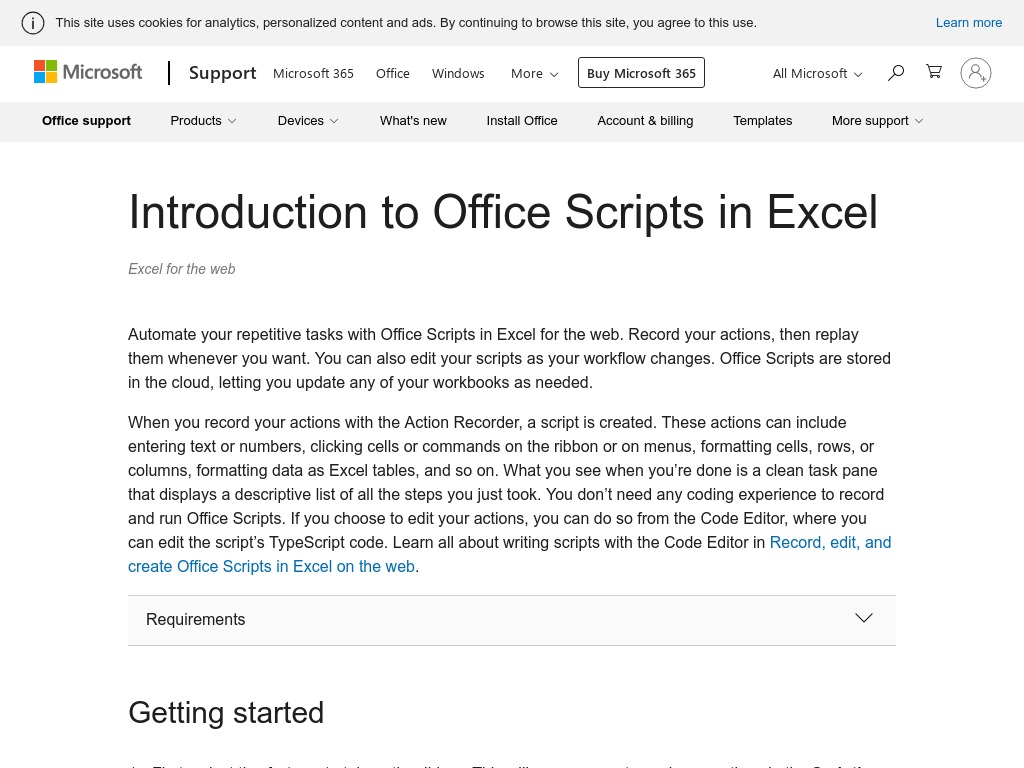This screenshot has height=768, width=1024.
Task: Go to Templates
Action: pos(762,121)
